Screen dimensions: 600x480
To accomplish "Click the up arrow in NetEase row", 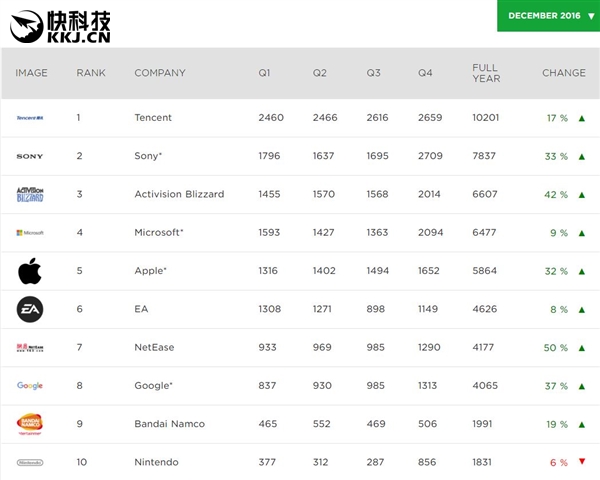I will pyautogui.click(x=582, y=348).
